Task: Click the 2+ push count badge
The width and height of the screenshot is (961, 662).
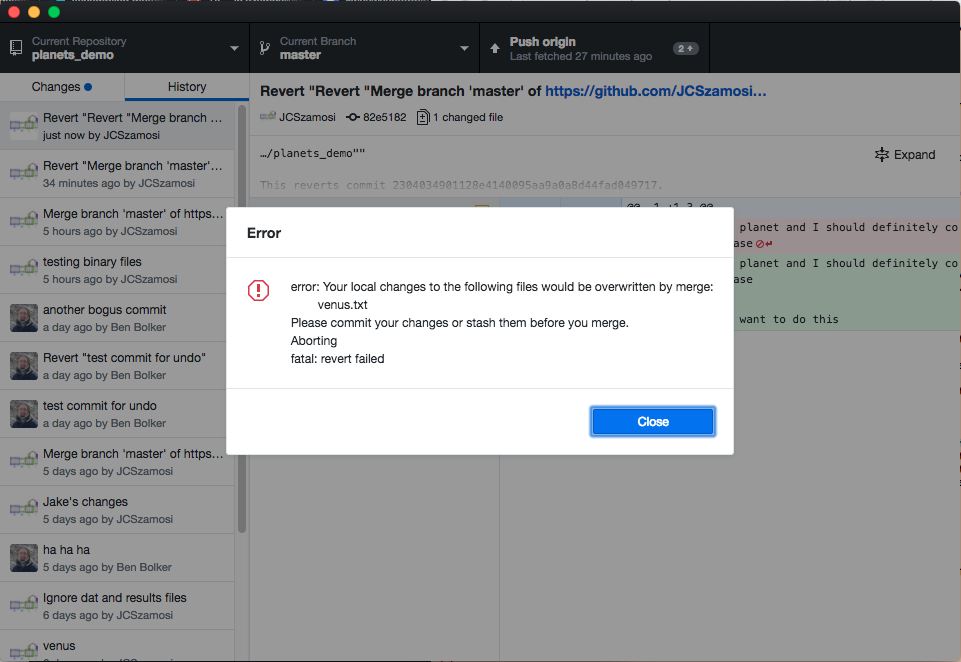Action: click(684, 46)
